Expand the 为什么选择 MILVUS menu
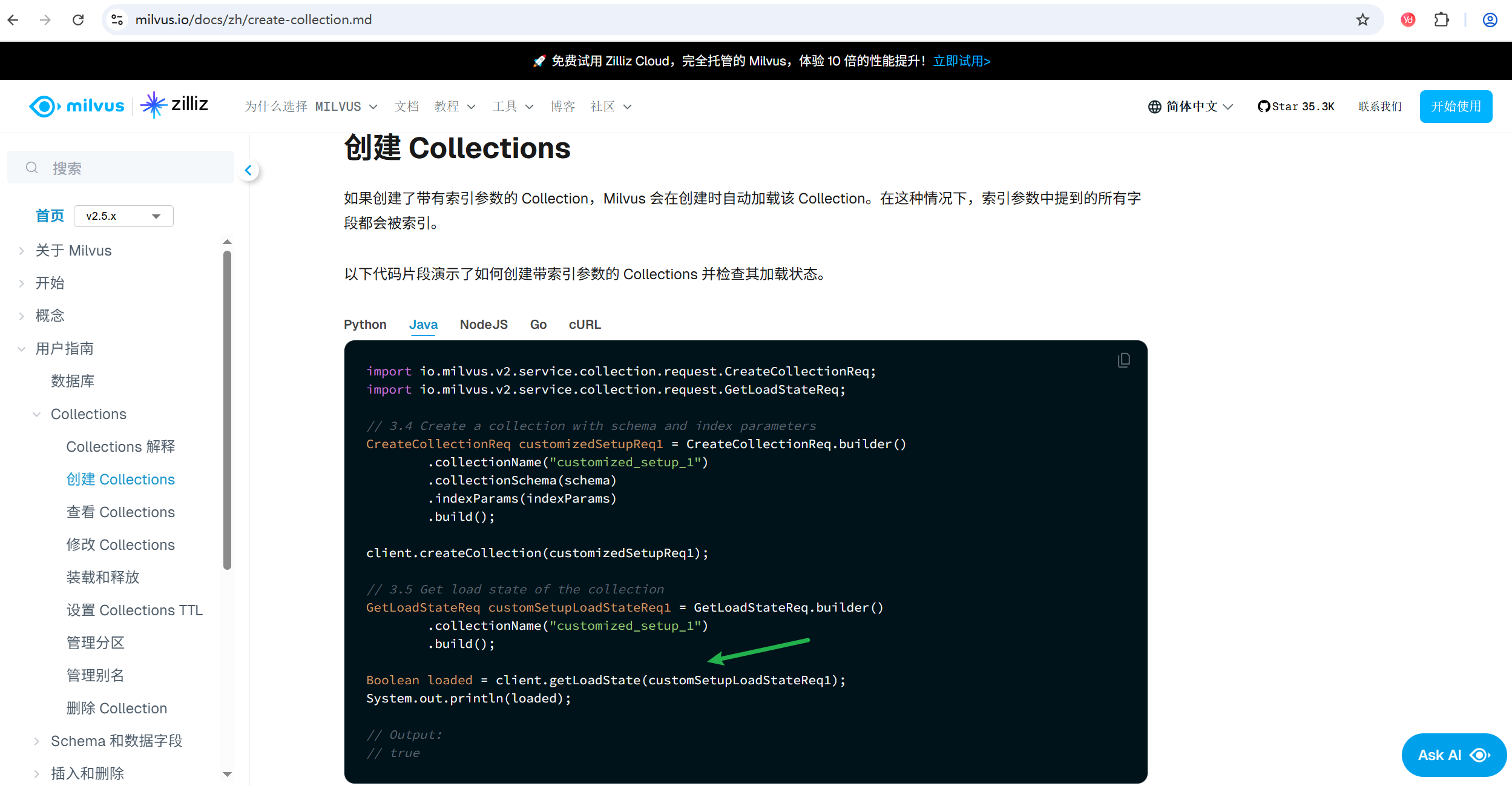 (311, 107)
